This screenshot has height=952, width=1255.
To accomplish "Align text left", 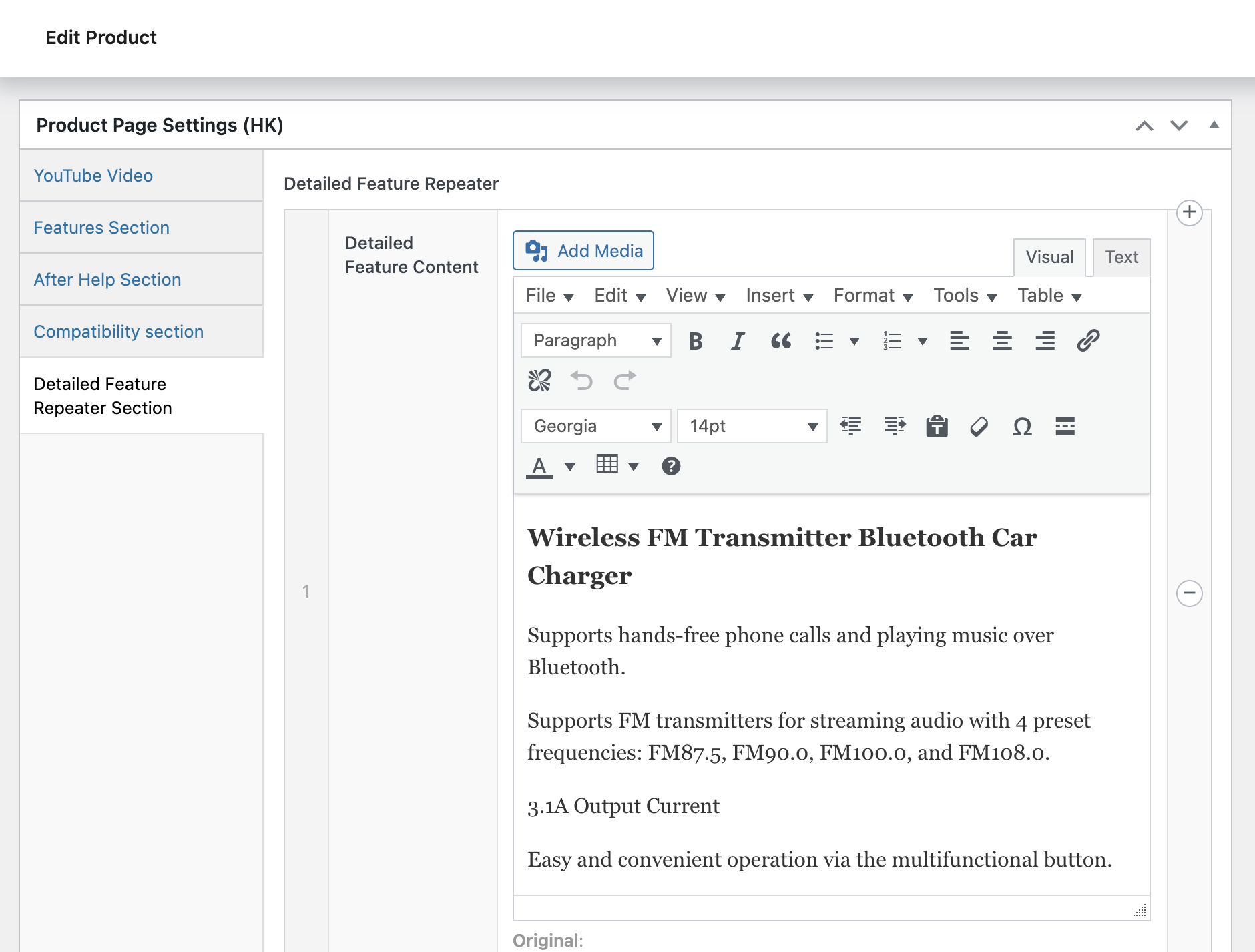I will pos(959,341).
